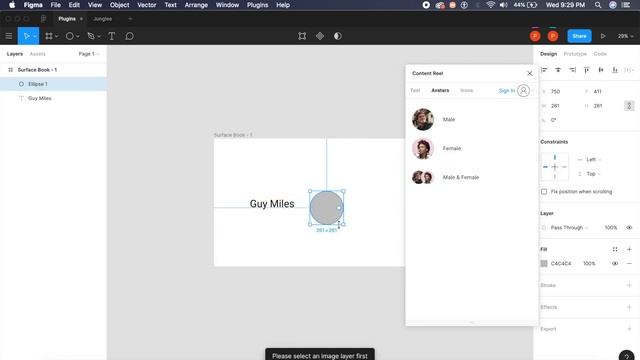The image size is (640, 360).
Task: Click the C4C4C4 fill color swatch
Action: 544,264
